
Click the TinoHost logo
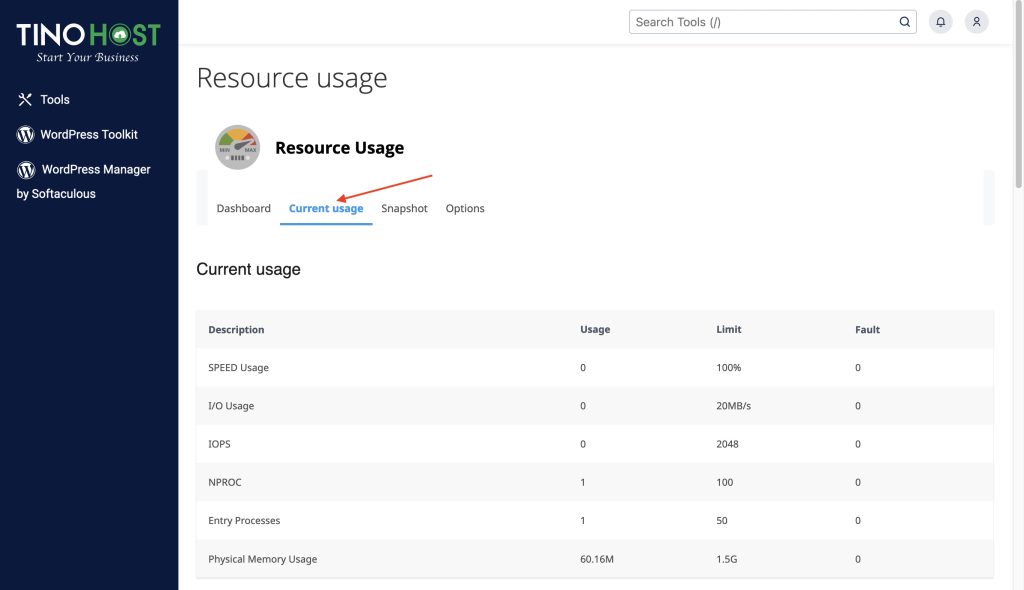(88, 42)
